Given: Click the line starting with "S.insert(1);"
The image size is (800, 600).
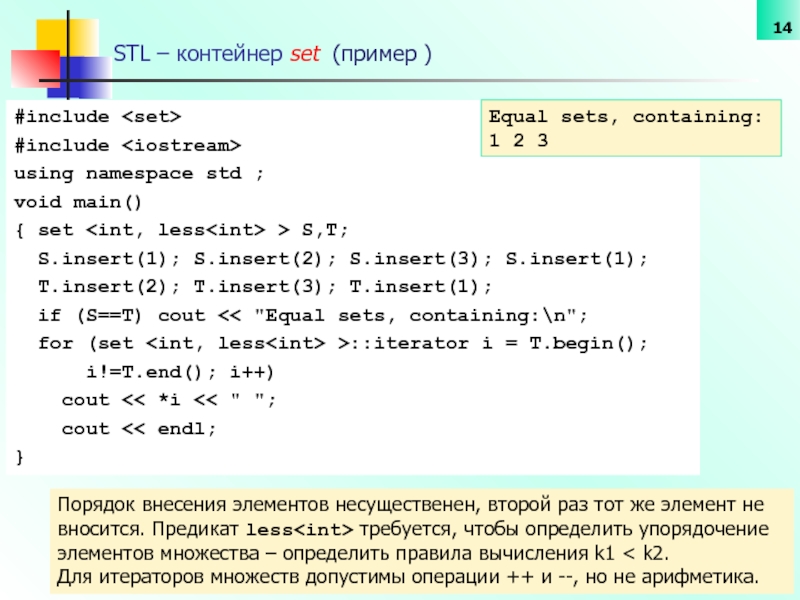Looking at the screenshot, I should pos(342,259).
